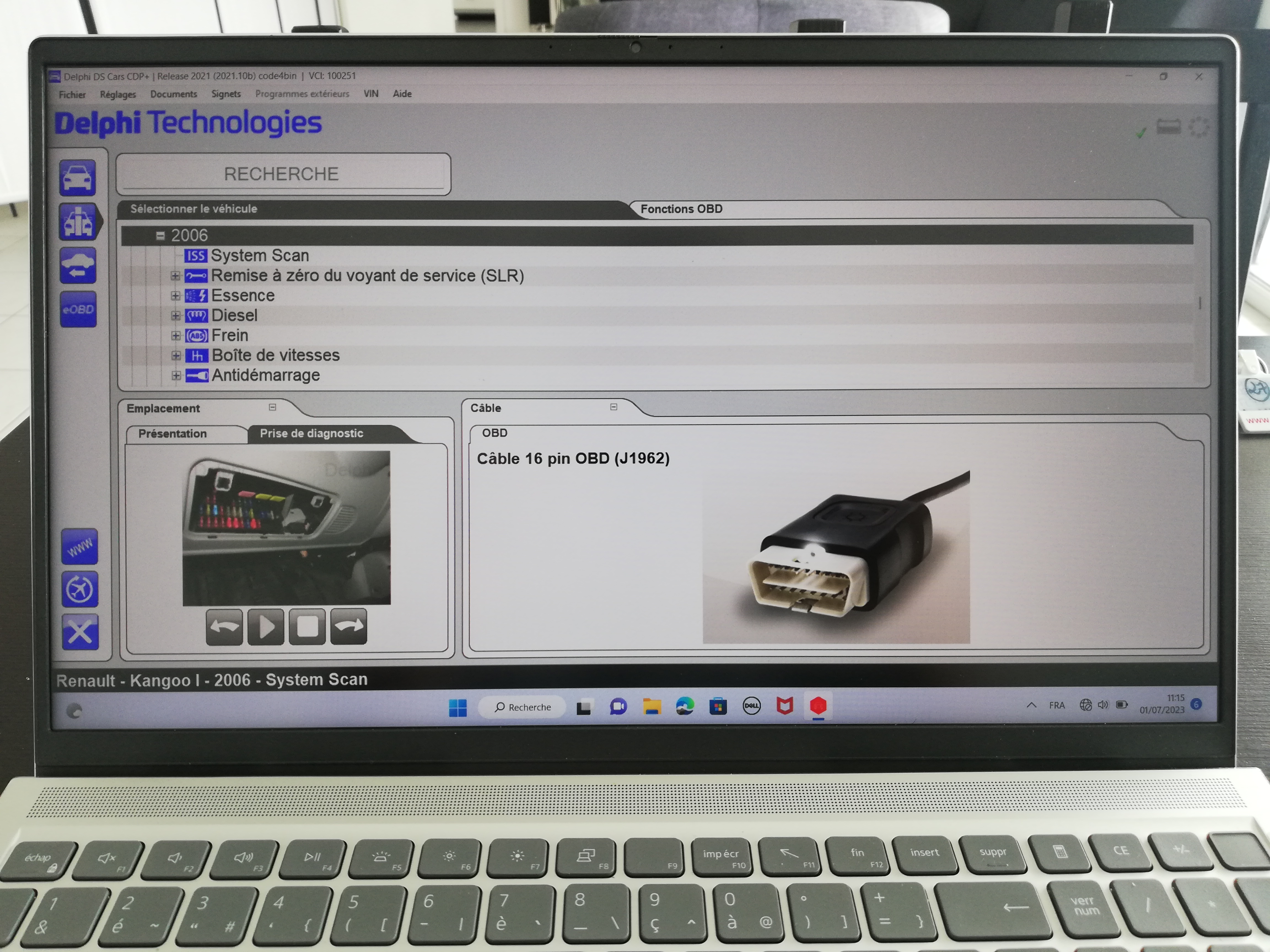
Task: Click the ISS System Scan icon
Action: 195,256
